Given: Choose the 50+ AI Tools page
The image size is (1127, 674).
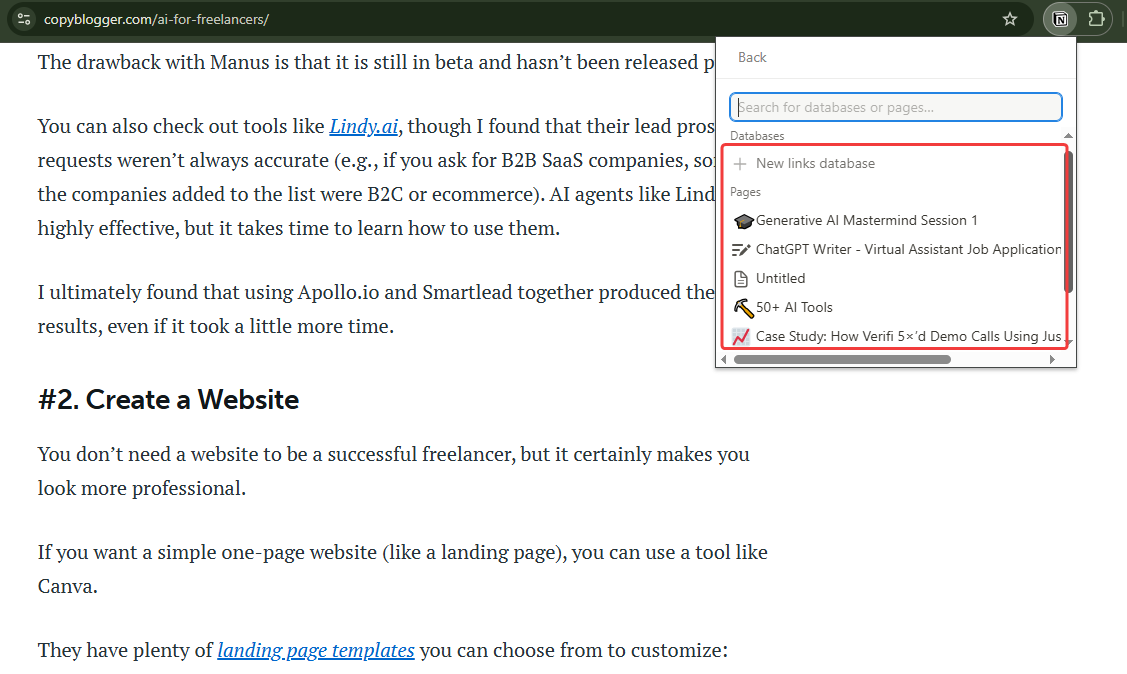Looking at the screenshot, I should [794, 308].
